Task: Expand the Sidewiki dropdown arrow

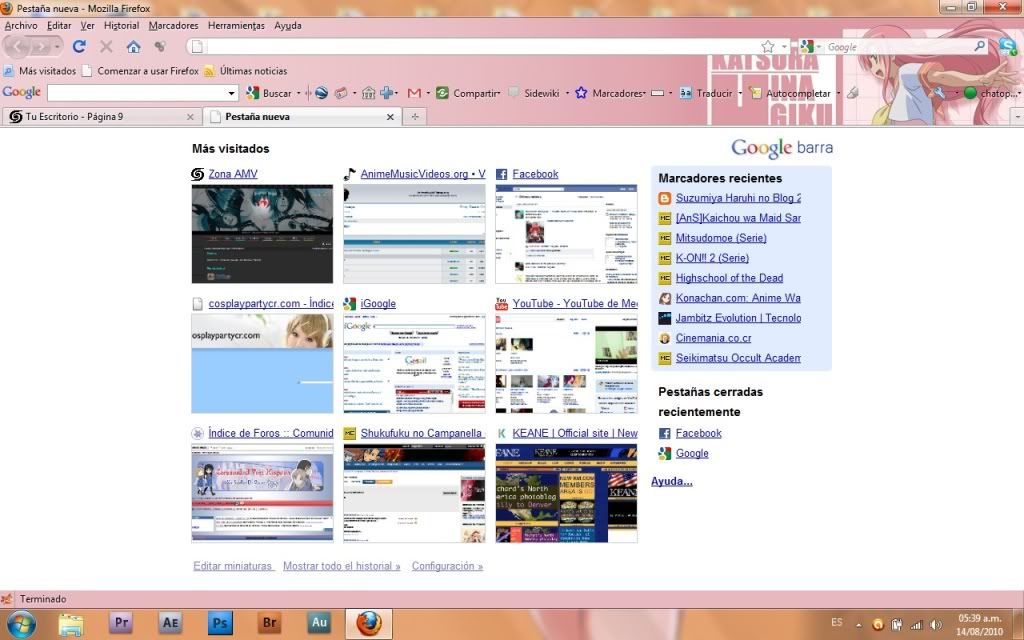Action: point(567,93)
